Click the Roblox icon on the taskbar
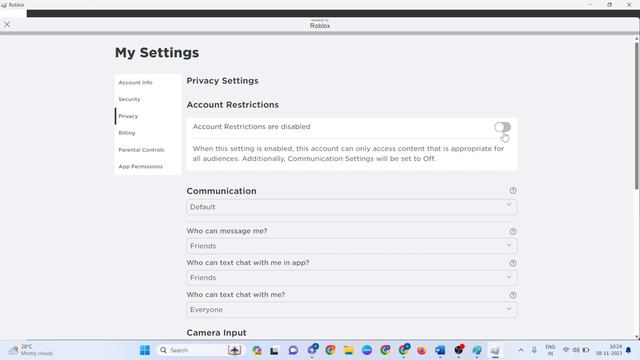This screenshot has height=360, width=640. [495, 350]
